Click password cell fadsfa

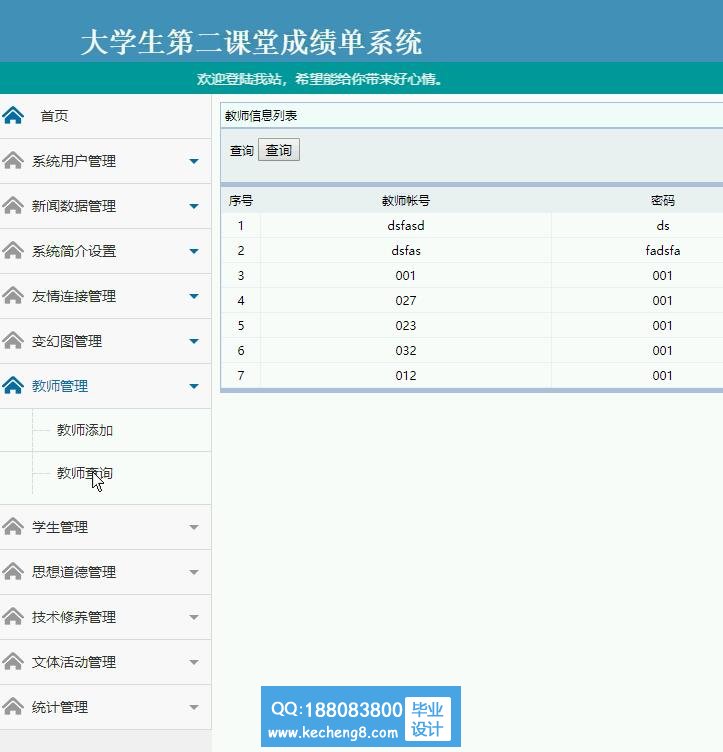tap(663, 250)
